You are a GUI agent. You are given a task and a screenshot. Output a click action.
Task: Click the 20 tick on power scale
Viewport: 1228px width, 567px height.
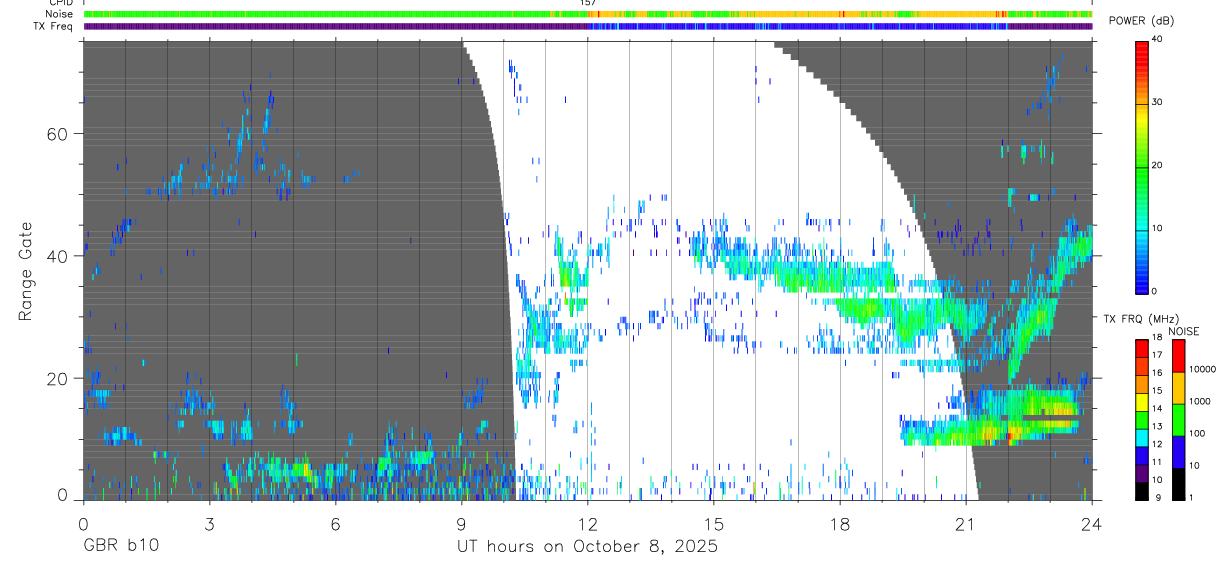[x=1156, y=164]
